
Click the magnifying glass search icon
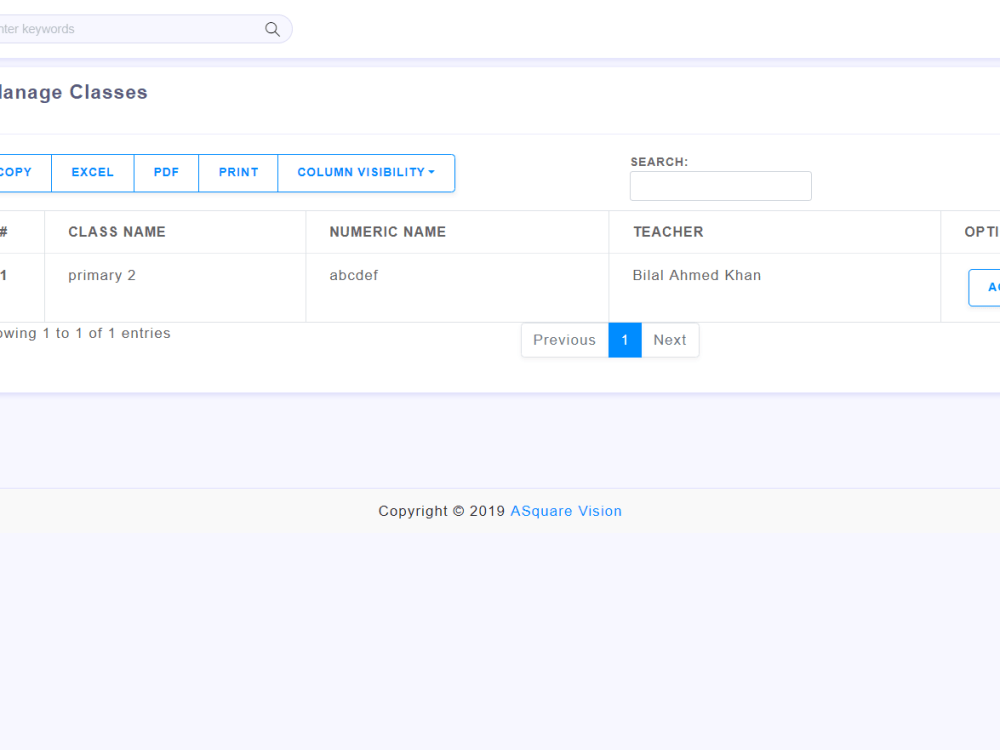point(272,29)
